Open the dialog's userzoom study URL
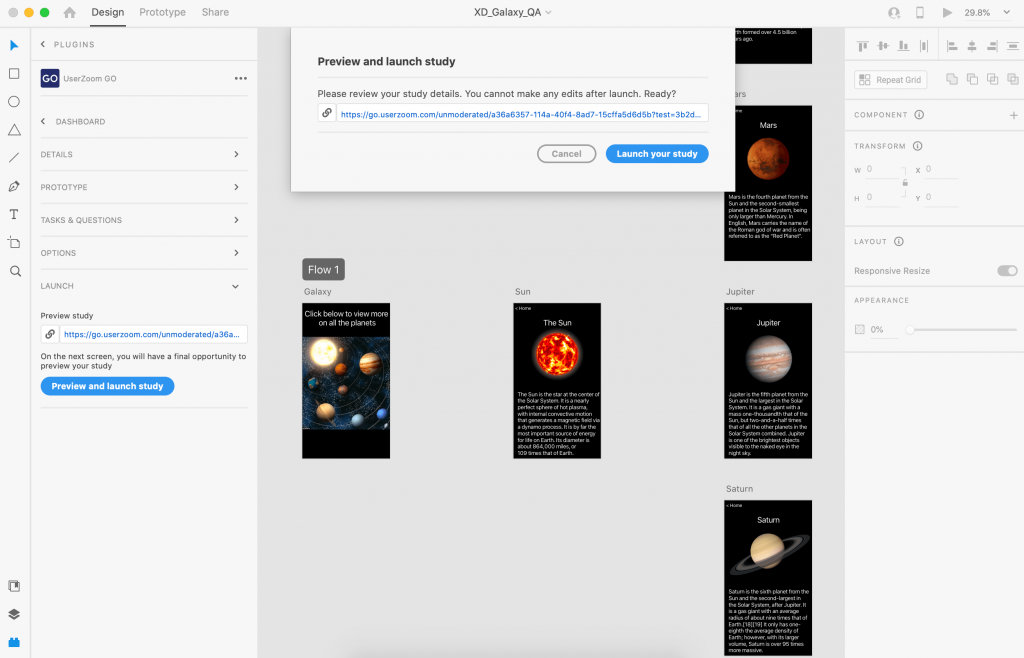 coord(520,114)
